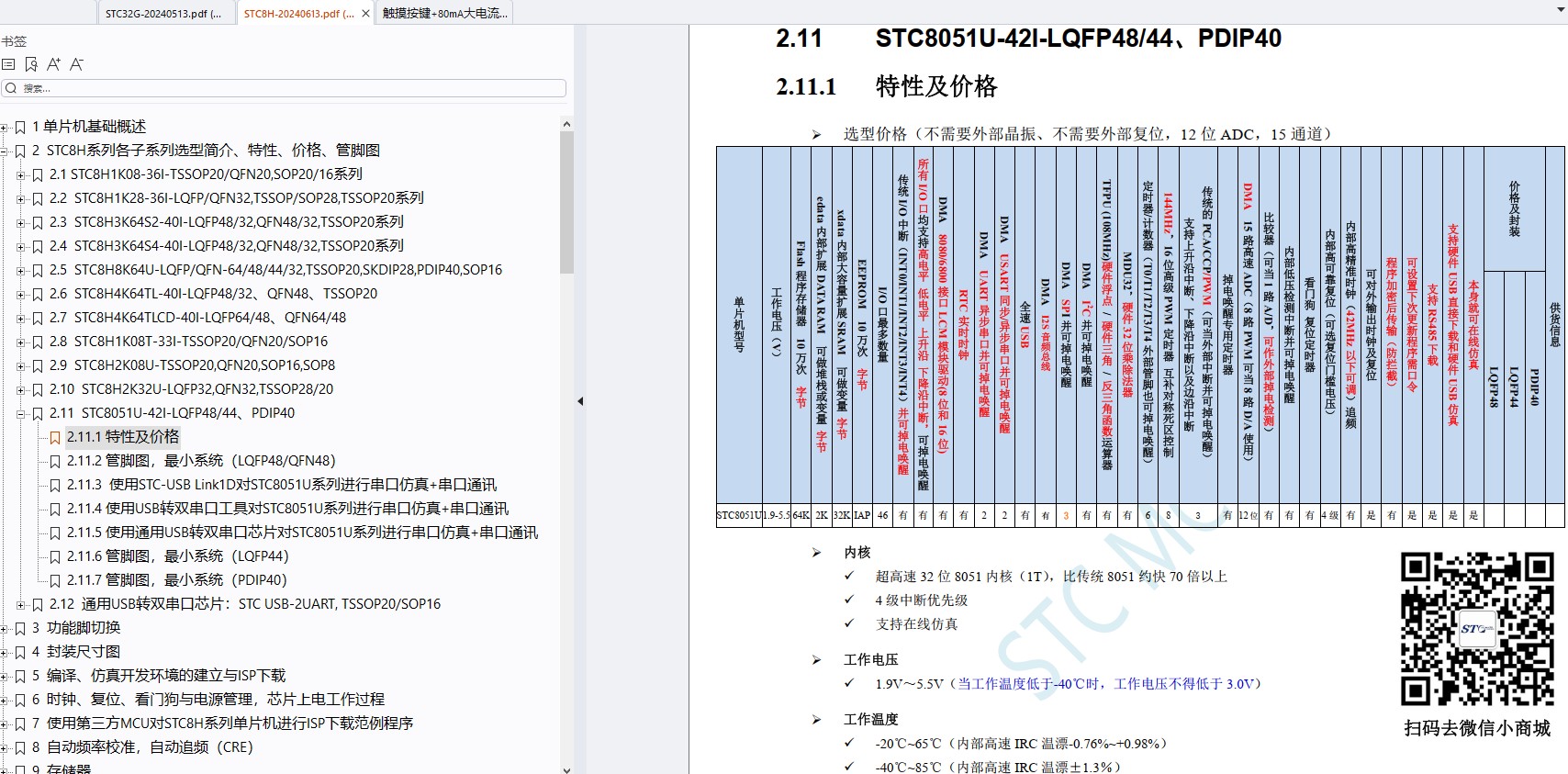Select the STC8H-20240613.pdf tab

coord(298,13)
